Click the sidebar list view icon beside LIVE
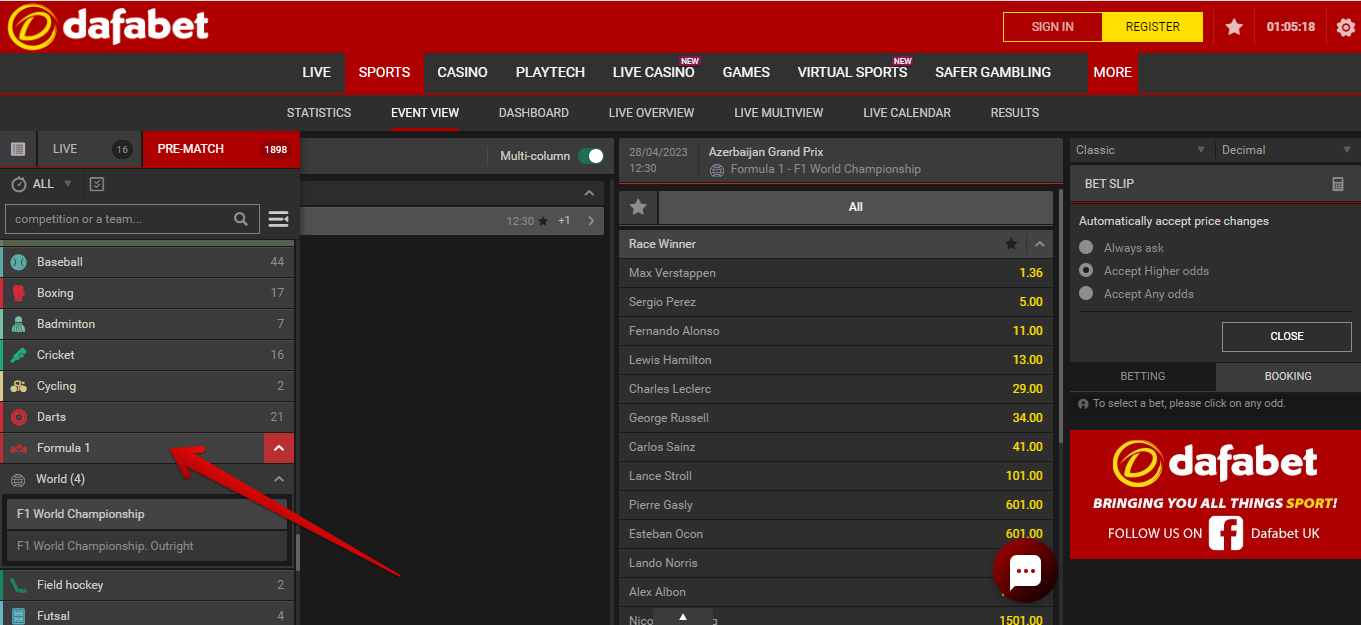The width and height of the screenshot is (1361, 625). tap(18, 149)
